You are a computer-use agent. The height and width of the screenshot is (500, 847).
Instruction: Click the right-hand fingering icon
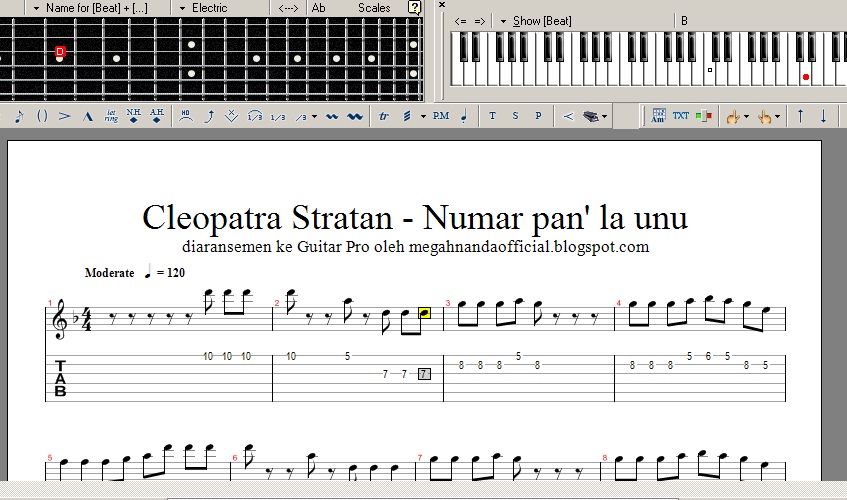tap(764, 116)
